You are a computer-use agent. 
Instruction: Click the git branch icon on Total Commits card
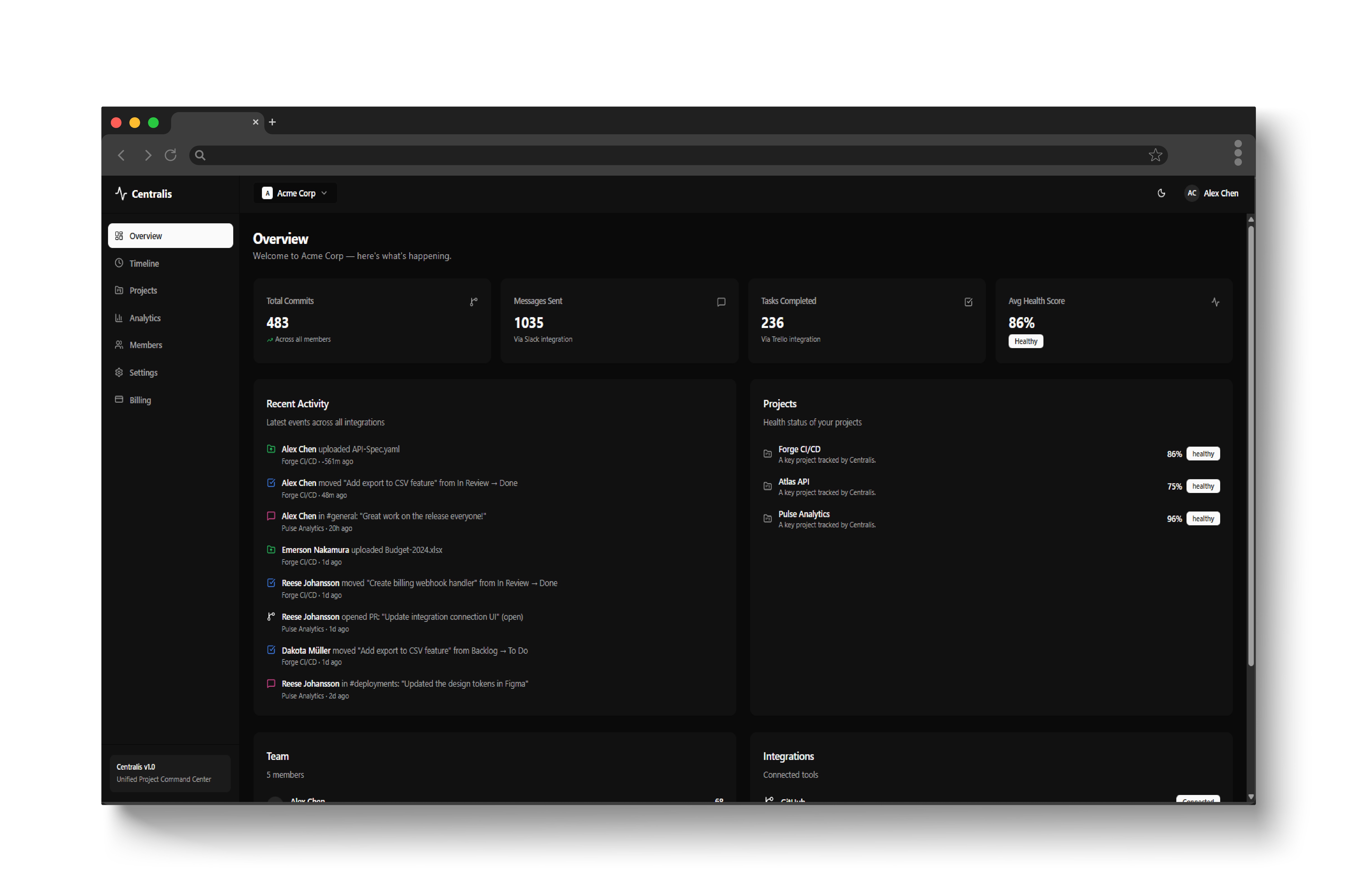coord(473,302)
